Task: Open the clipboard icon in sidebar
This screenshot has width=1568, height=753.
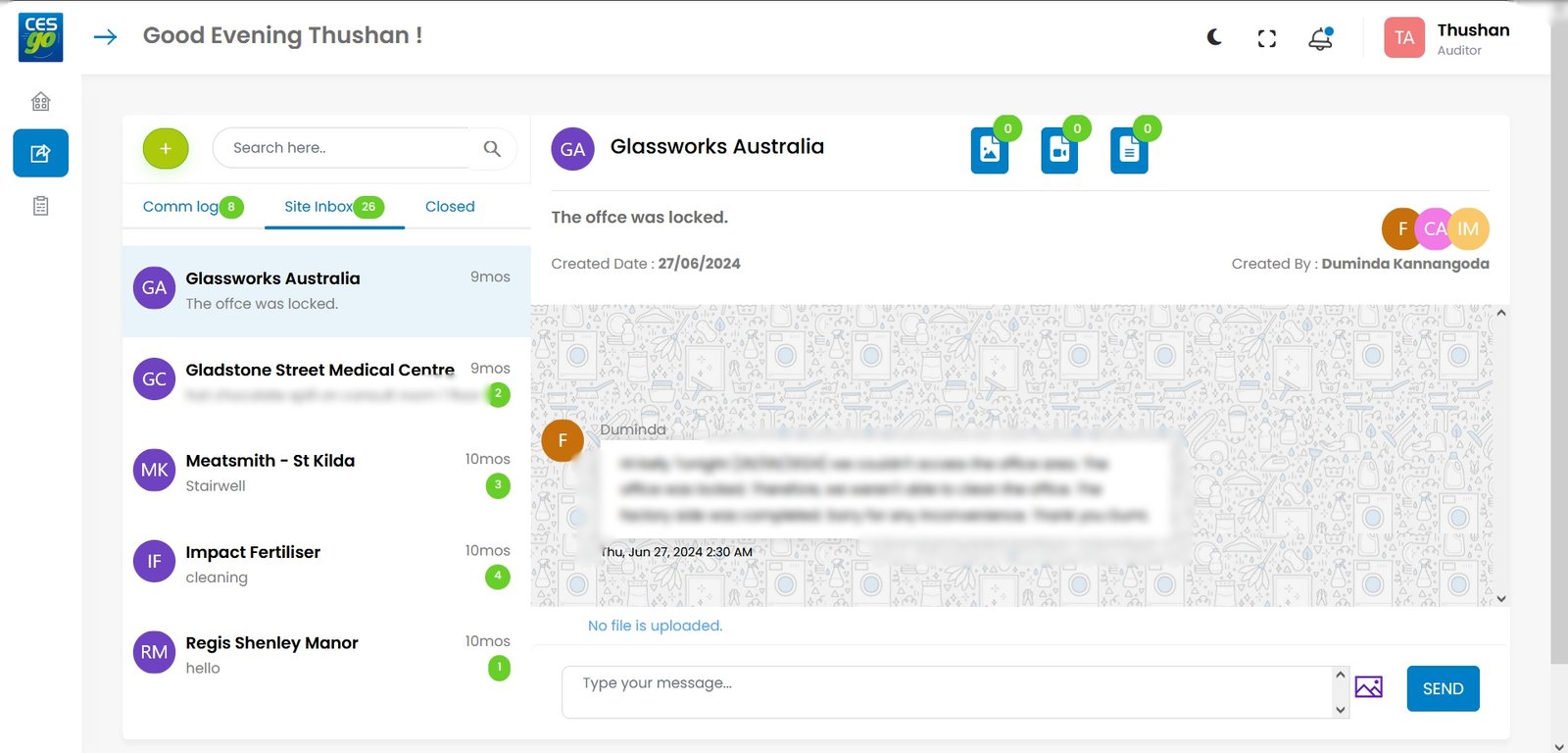Action: tap(40, 206)
